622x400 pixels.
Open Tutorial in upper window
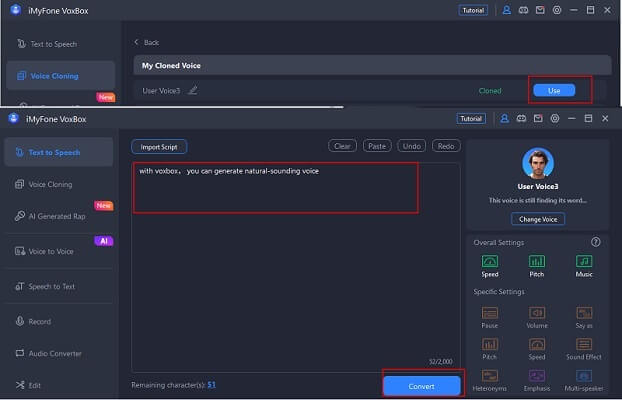[473, 10]
